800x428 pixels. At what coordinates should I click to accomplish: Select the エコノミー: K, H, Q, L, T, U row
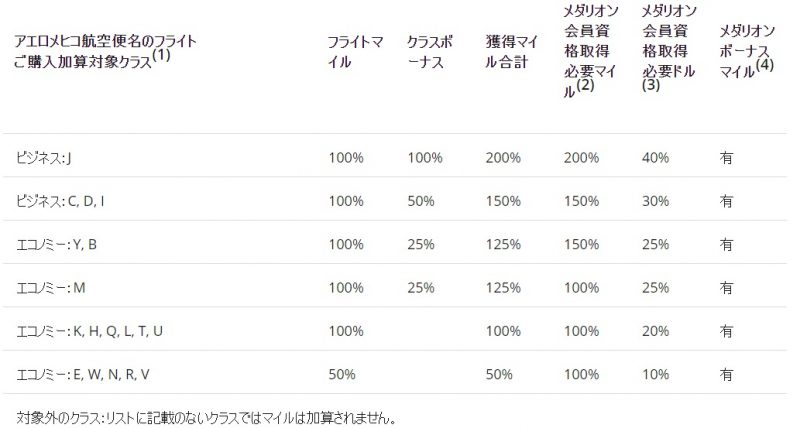395,331
